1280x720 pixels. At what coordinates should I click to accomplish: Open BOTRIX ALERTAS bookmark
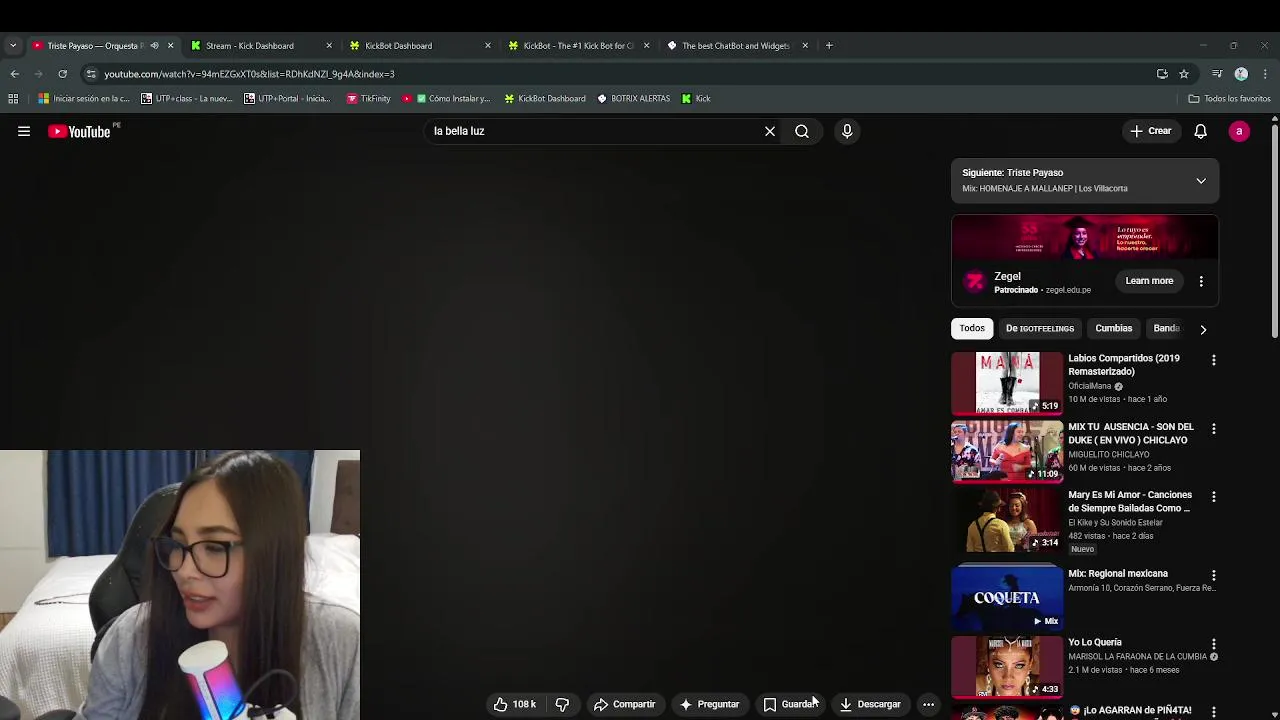pos(634,98)
